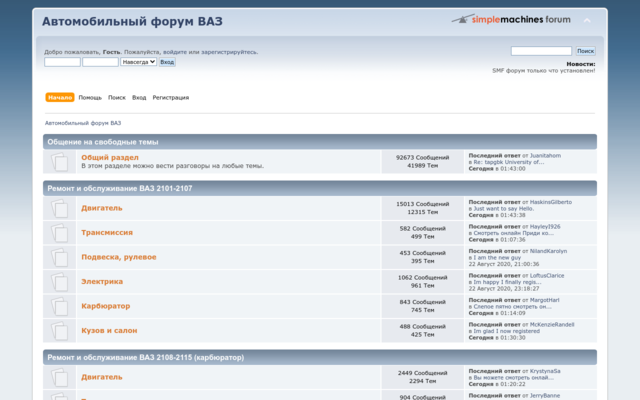Open post Re: tapgbk University of...
Screen dimensions: 640x400
pyautogui.click(x=509, y=162)
